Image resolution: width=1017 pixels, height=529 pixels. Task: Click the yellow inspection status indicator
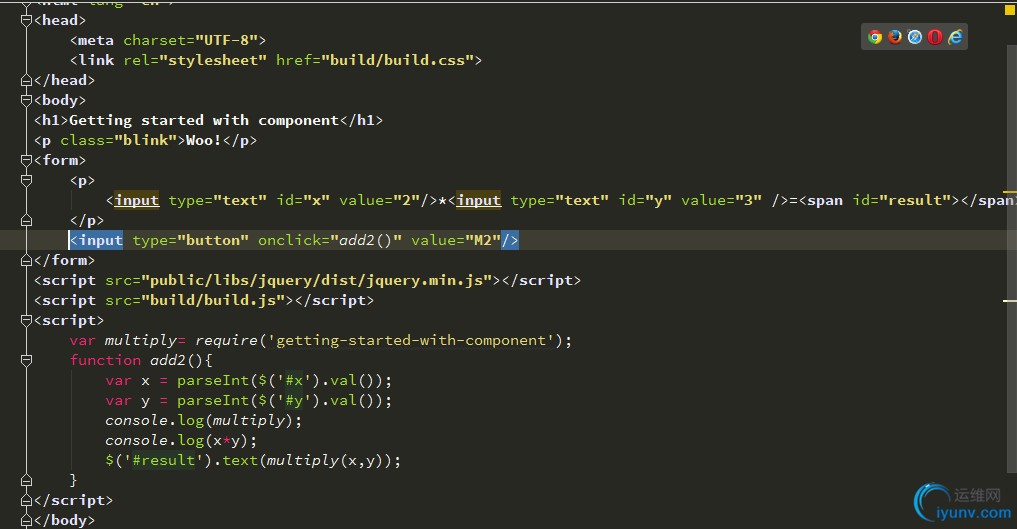(1009, 10)
